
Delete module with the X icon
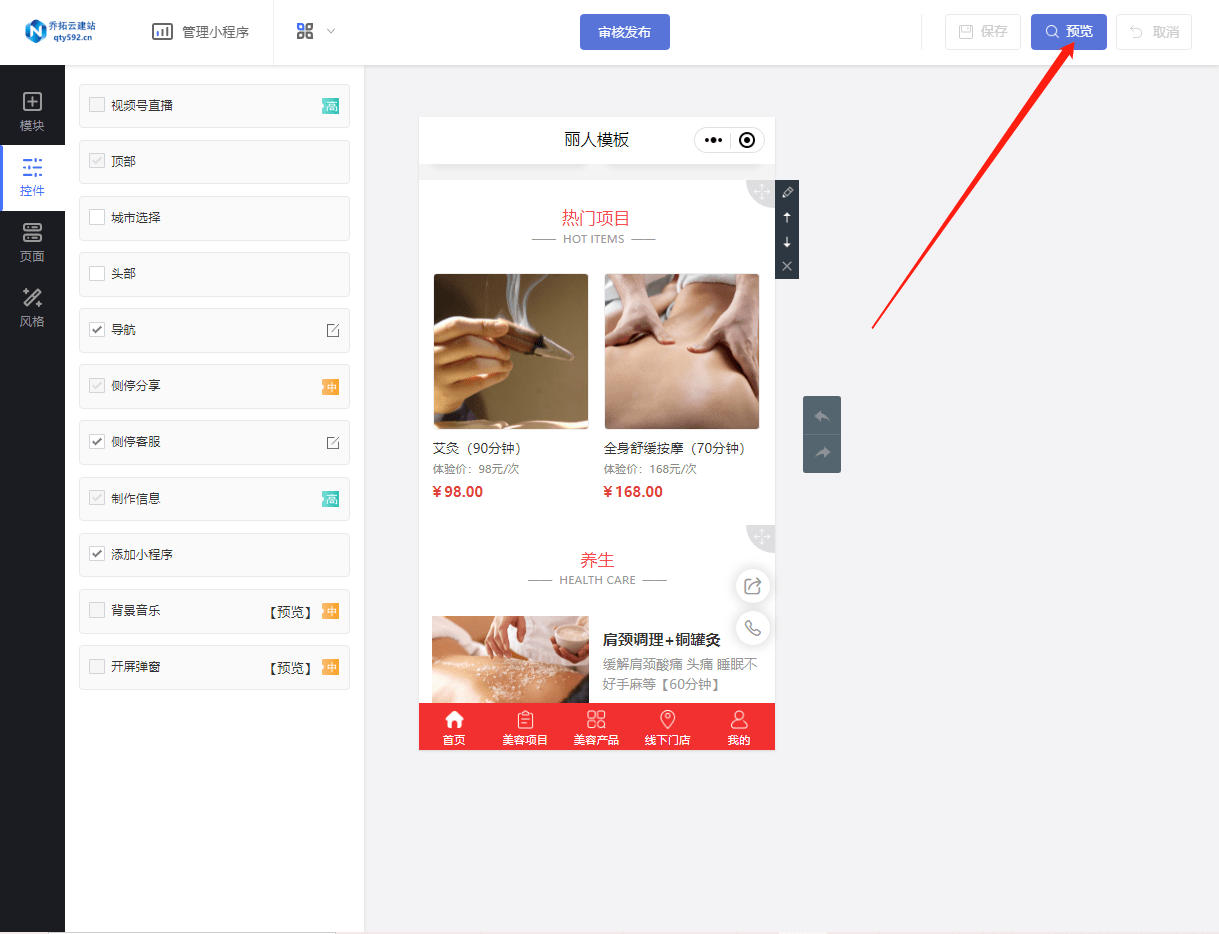click(x=787, y=266)
